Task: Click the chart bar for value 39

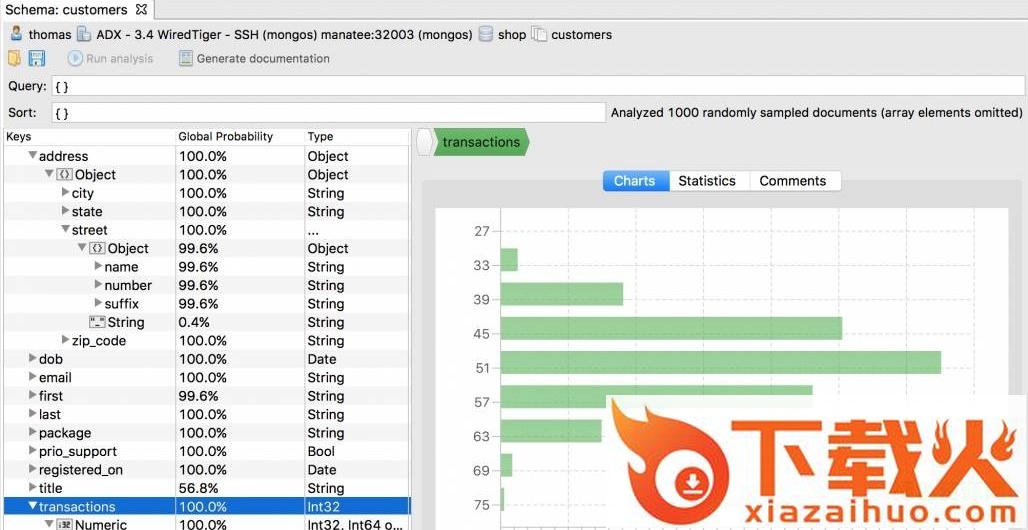Action: point(562,294)
